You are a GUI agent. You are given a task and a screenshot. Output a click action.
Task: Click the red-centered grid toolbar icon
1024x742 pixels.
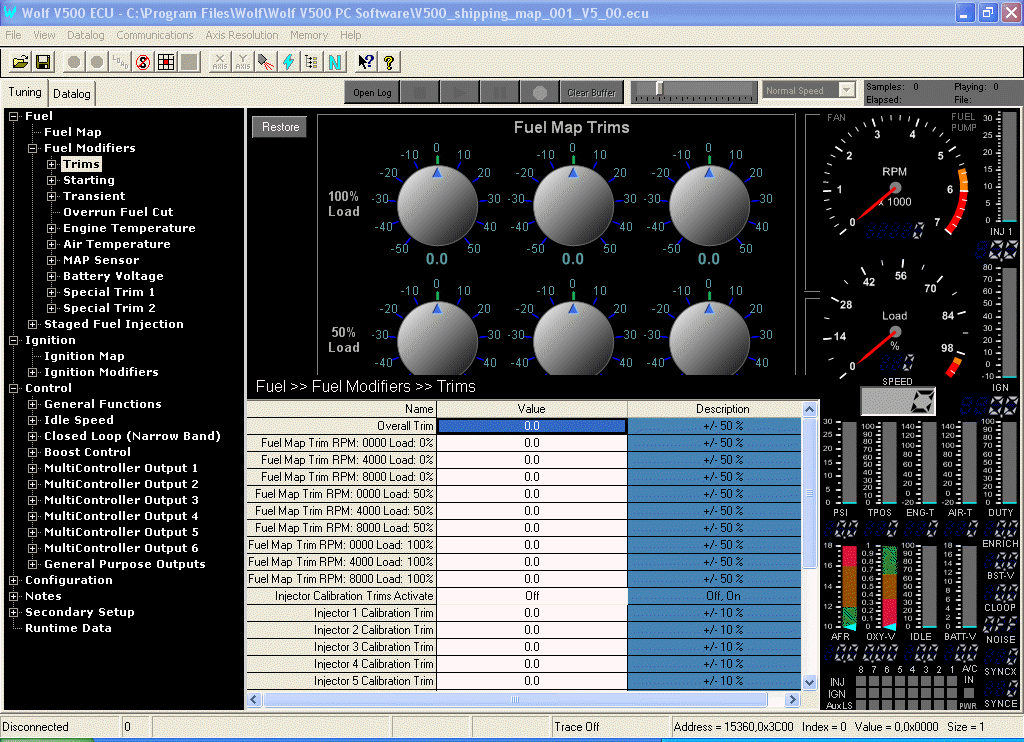tap(165, 62)
